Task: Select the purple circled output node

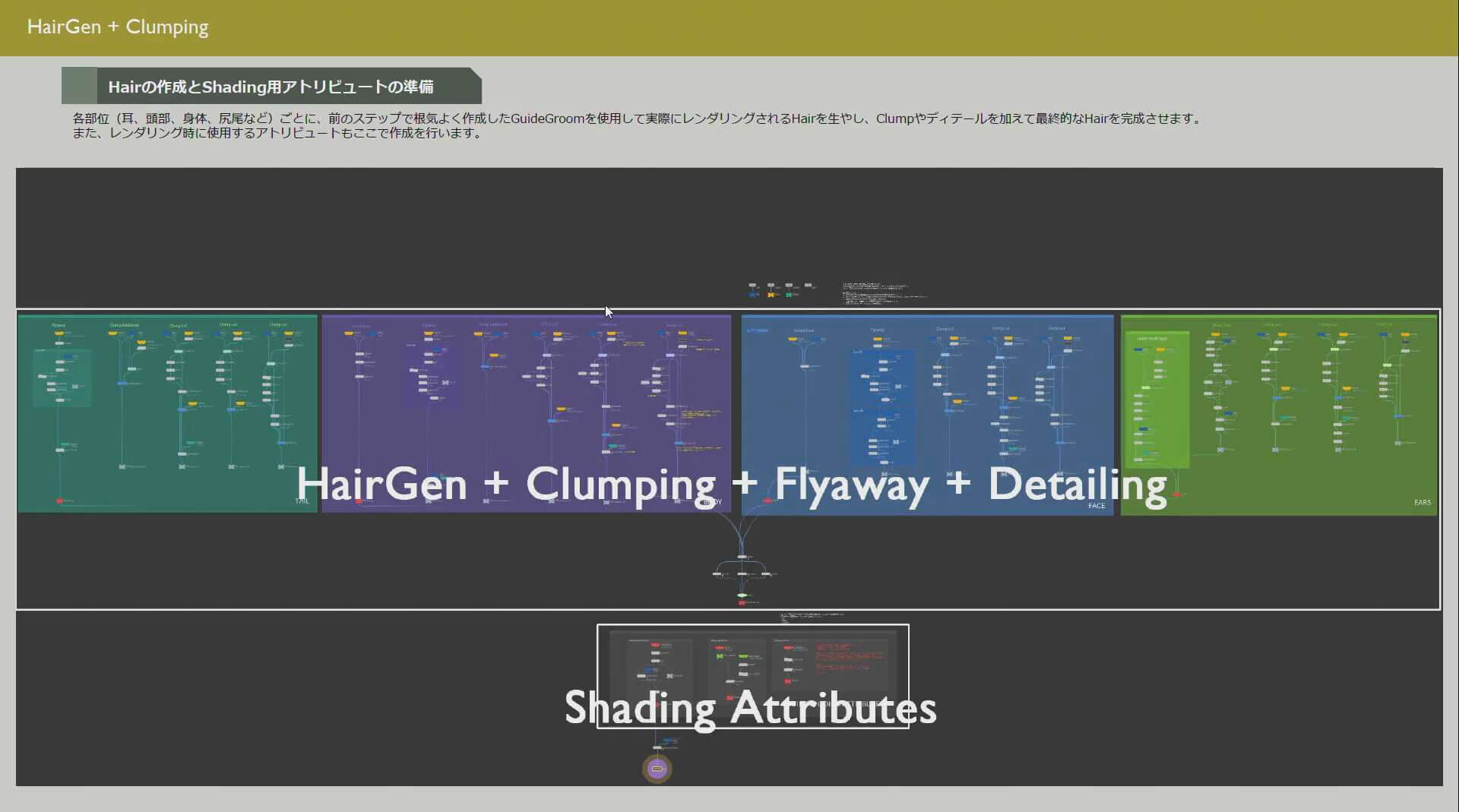Action: (x=657, y=769)
